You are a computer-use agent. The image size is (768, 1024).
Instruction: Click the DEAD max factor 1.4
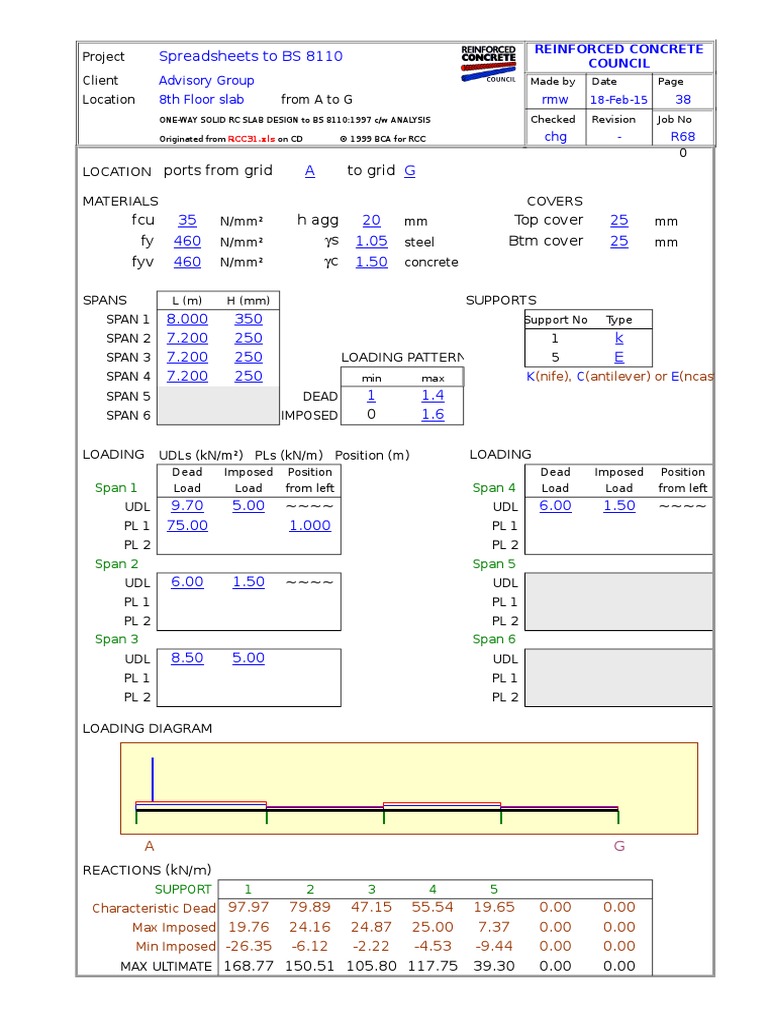coord(433,395)
